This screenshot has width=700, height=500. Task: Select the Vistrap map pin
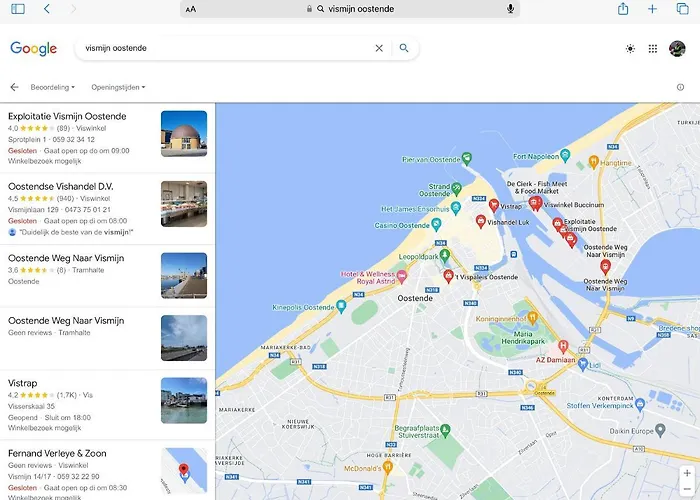pos(494,205)
